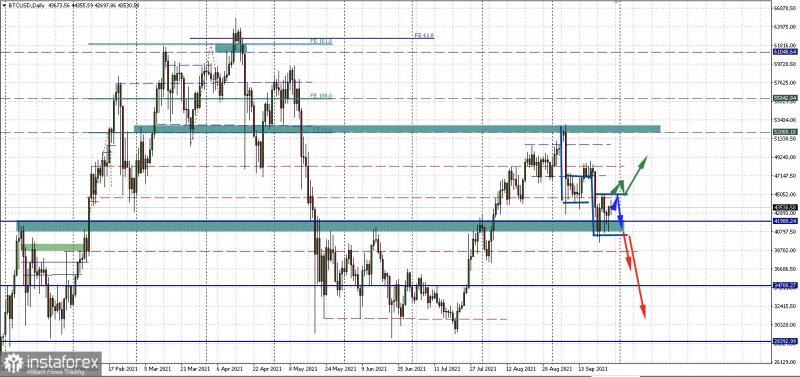Click the 61048.64 price label on axis
Viewport: 800px width, 377px height.
tap(785, 52)
